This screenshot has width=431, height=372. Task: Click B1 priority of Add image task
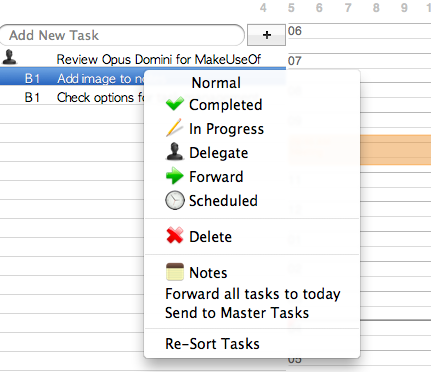(32, 79)
